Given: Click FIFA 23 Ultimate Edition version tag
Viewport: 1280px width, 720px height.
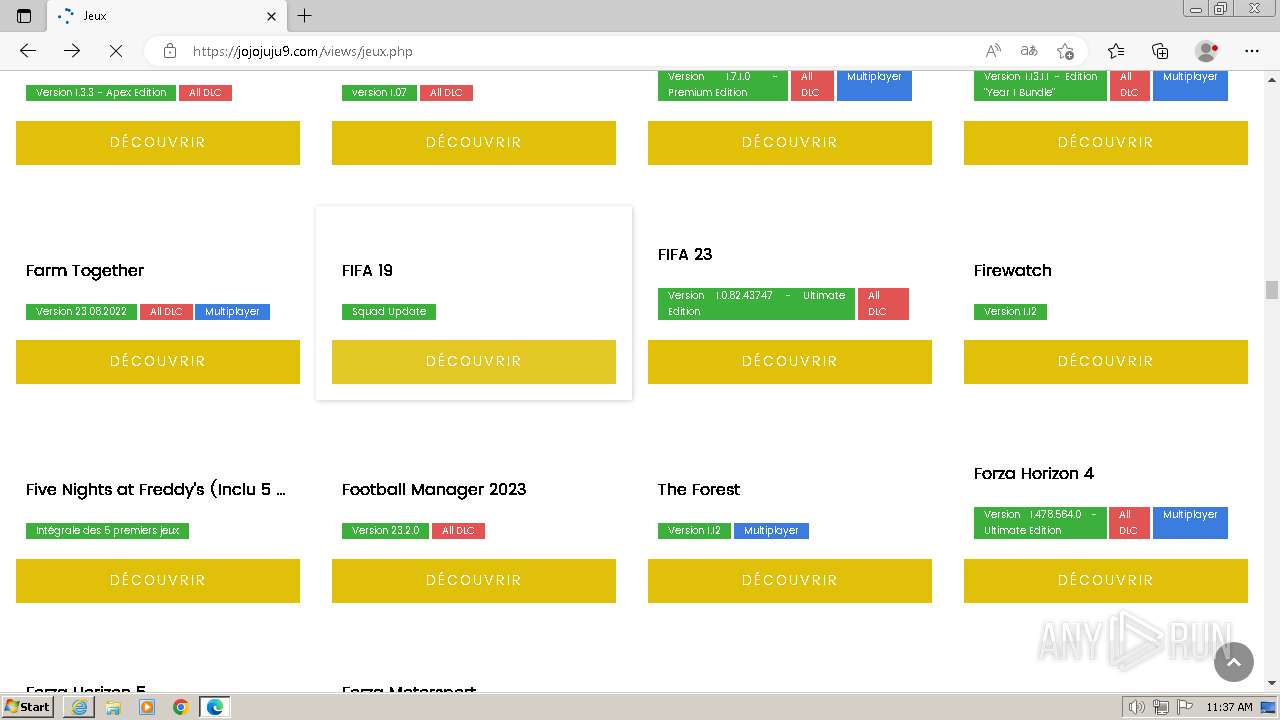Looking at the screenshot, I should pyautogui.click(x=756, y=304).
